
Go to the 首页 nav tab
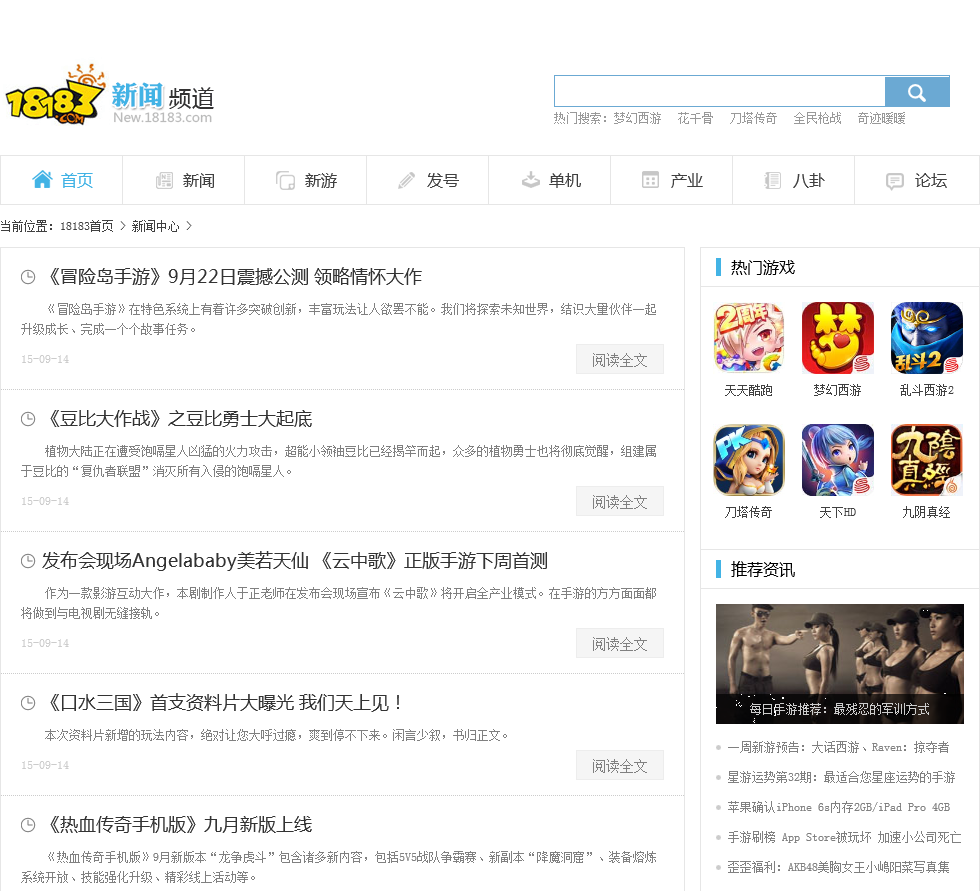click(x=62, y=180)
